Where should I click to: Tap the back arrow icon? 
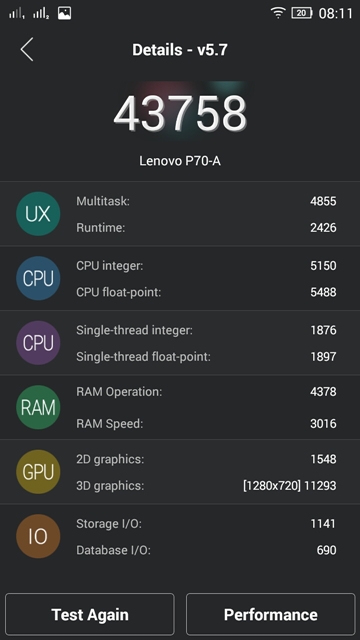(x=27, y=49)
